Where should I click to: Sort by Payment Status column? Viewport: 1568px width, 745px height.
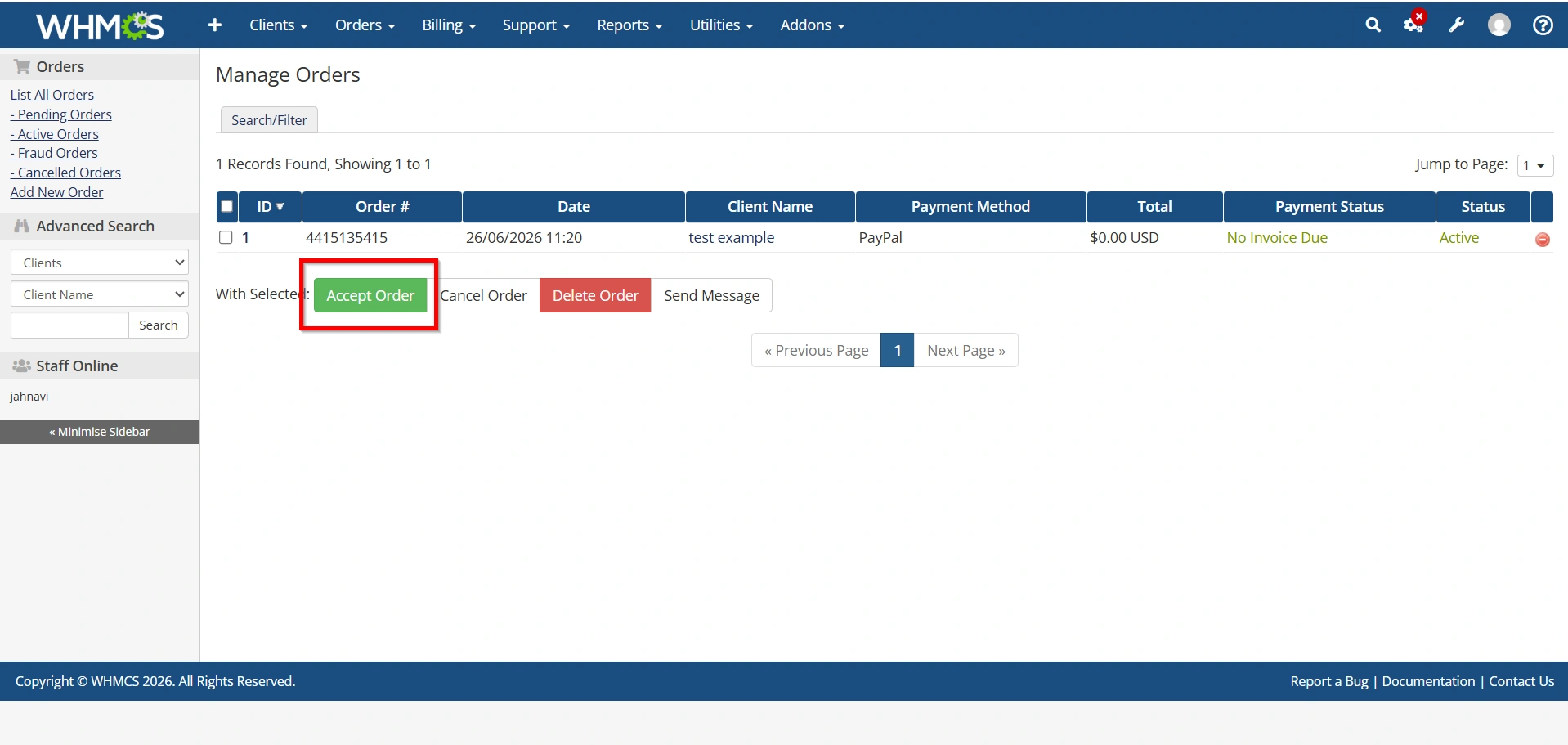[1329, 207]
